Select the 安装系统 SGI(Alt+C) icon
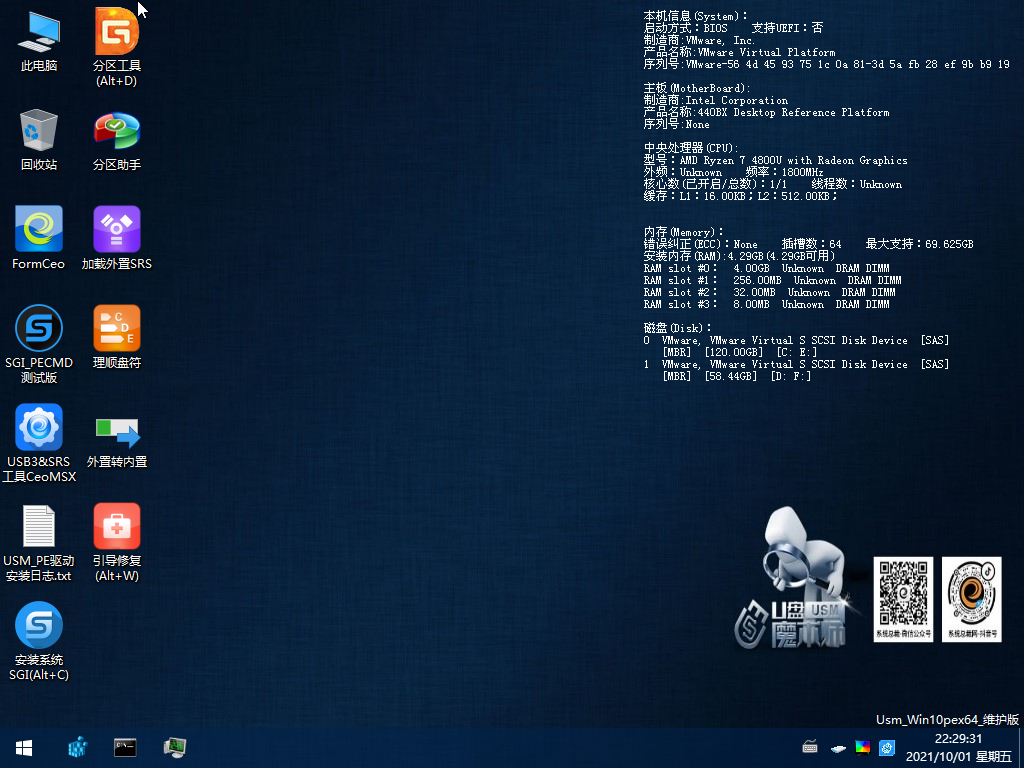 tap(39, 641)
